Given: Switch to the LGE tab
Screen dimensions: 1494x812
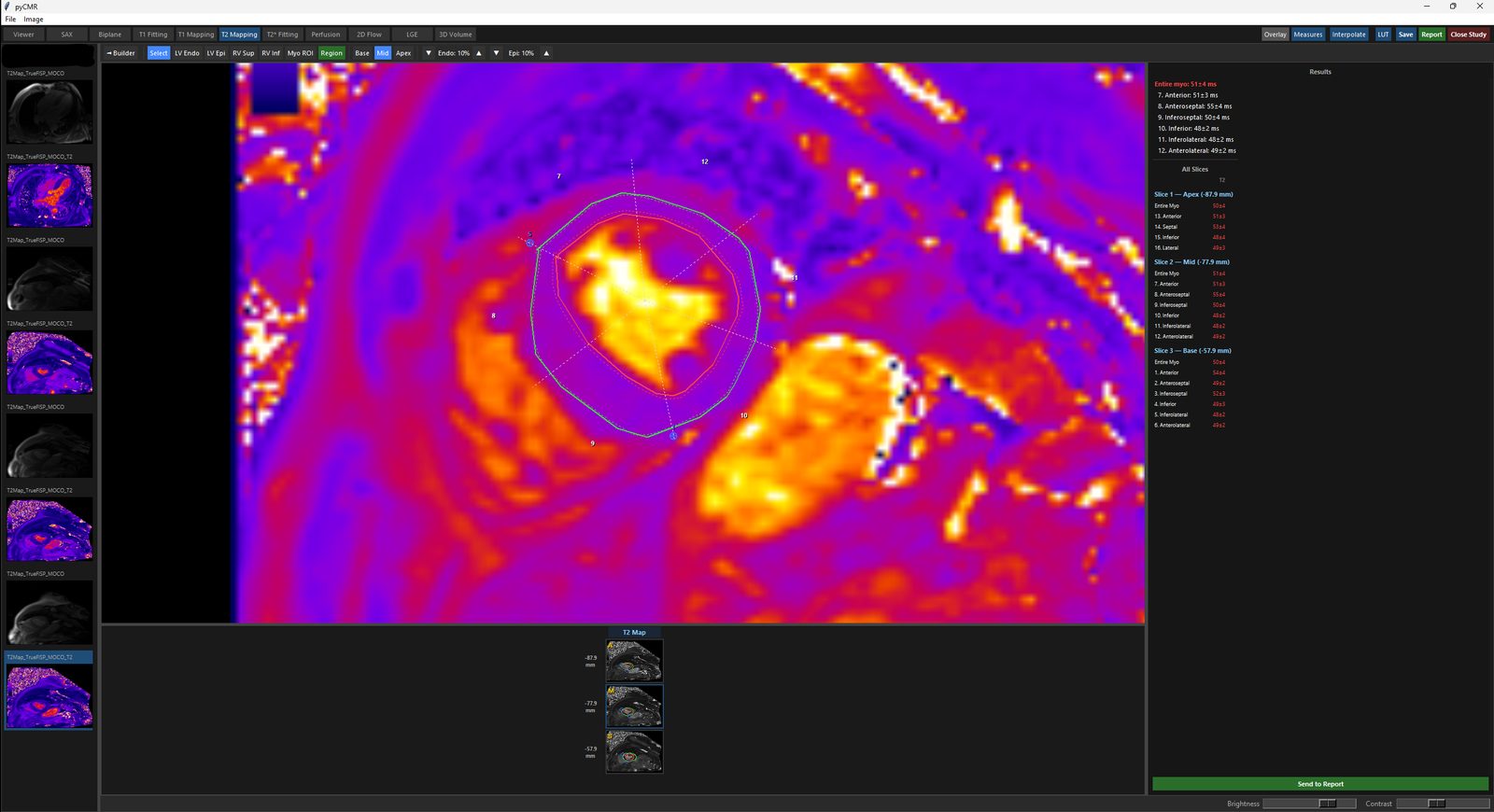Looking at the screenshot, I should 412,35.
